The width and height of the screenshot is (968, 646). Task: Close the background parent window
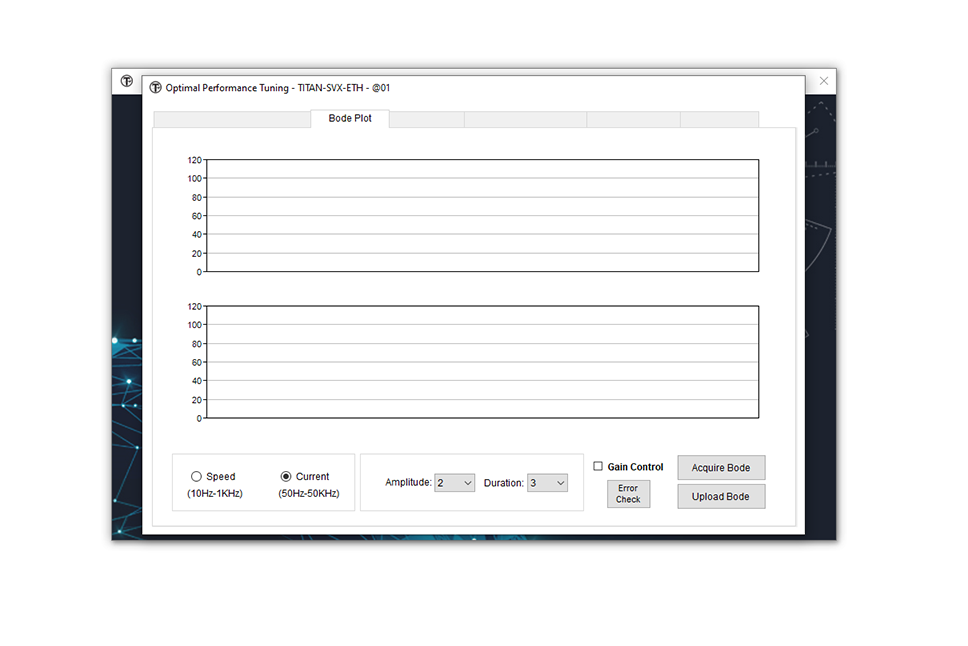(823, 81)
